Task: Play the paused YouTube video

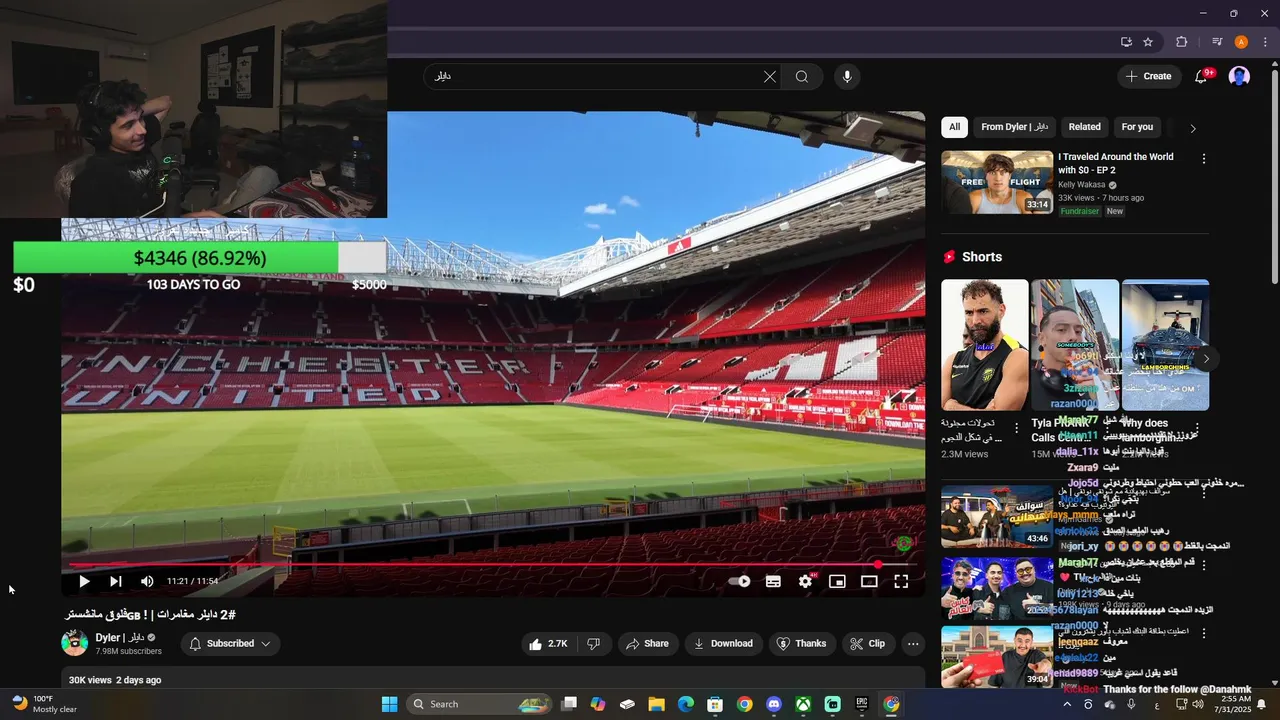Action: (x=84, y=581)
